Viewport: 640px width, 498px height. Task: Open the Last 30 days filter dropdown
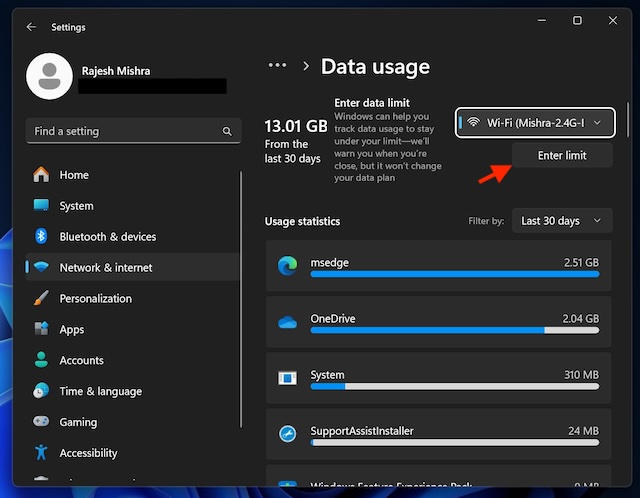562,220
